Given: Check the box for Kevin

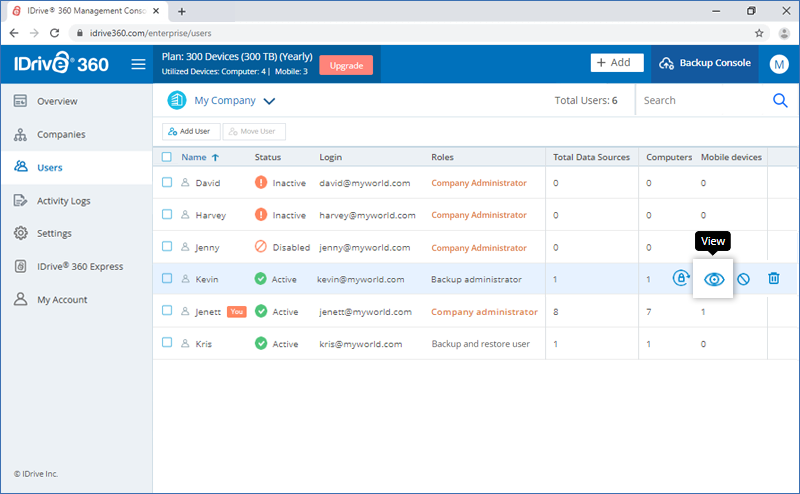Looking at the screenshot, I should (167, 278).
